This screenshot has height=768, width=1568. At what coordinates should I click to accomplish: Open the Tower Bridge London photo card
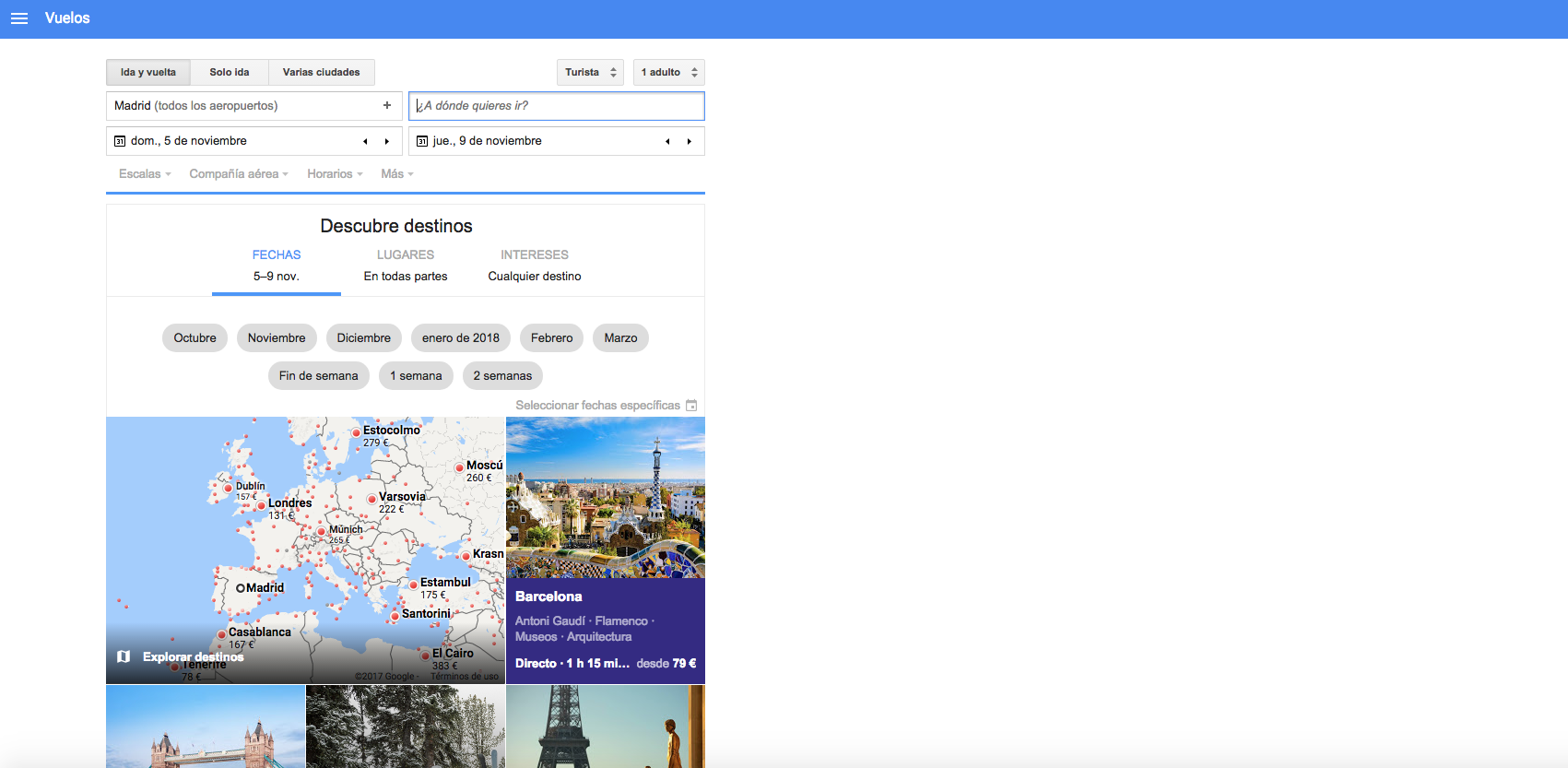tap(206, 727)
